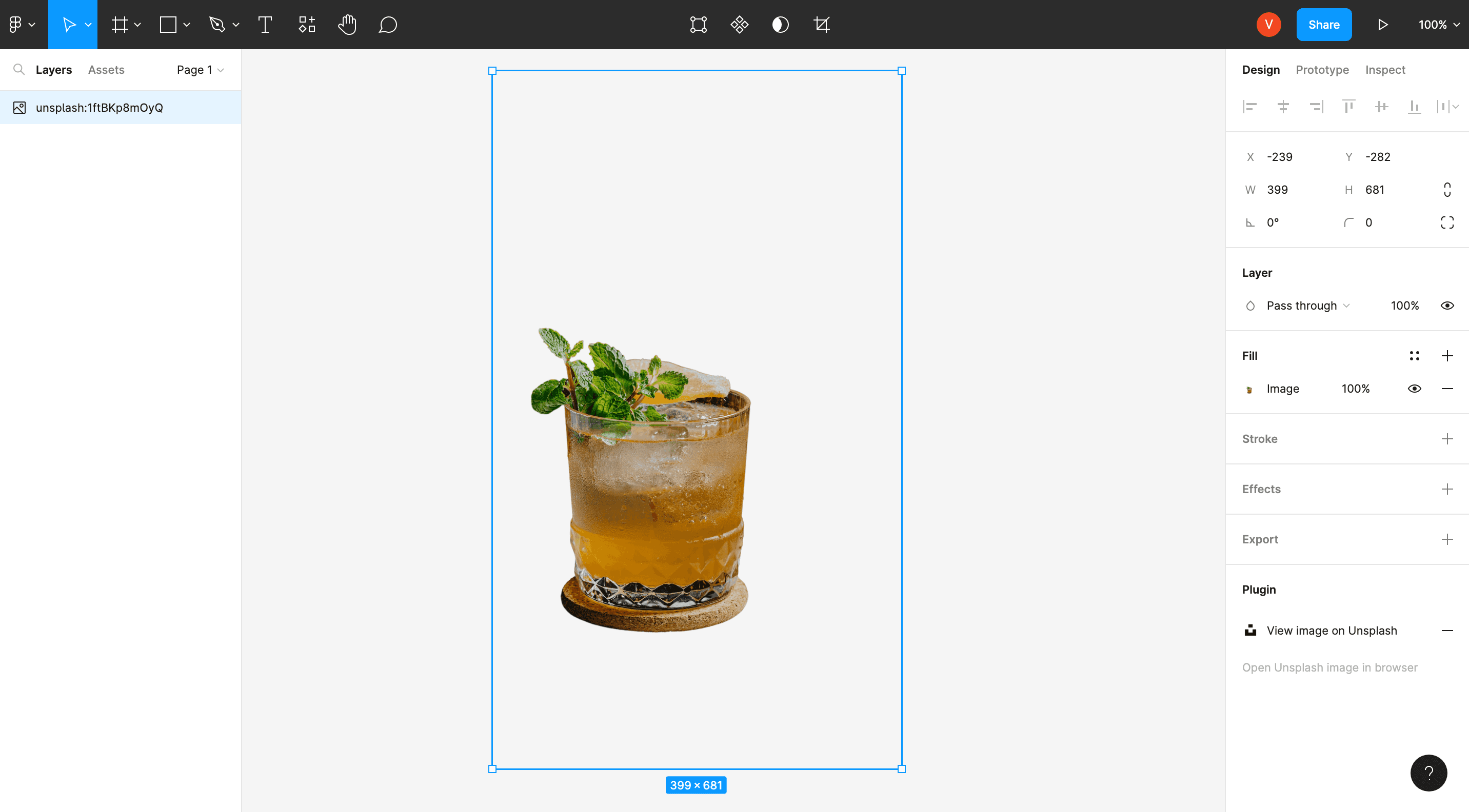This screenshot has height=812, width=1469.
Task: Click the Image fill thumbnail swatch
Action: [1250, 388]
